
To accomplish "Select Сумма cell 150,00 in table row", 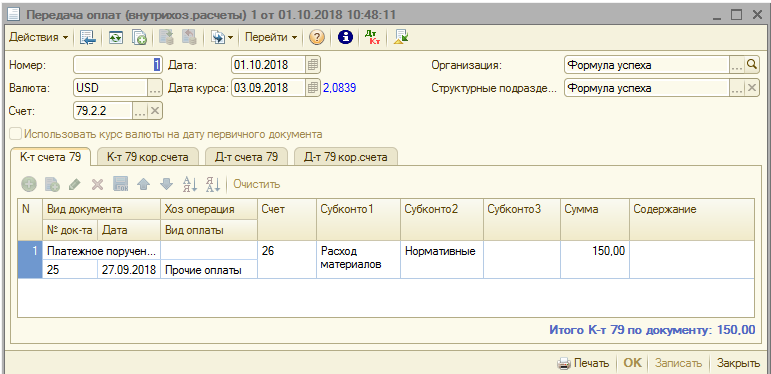I will click(595, 259).
